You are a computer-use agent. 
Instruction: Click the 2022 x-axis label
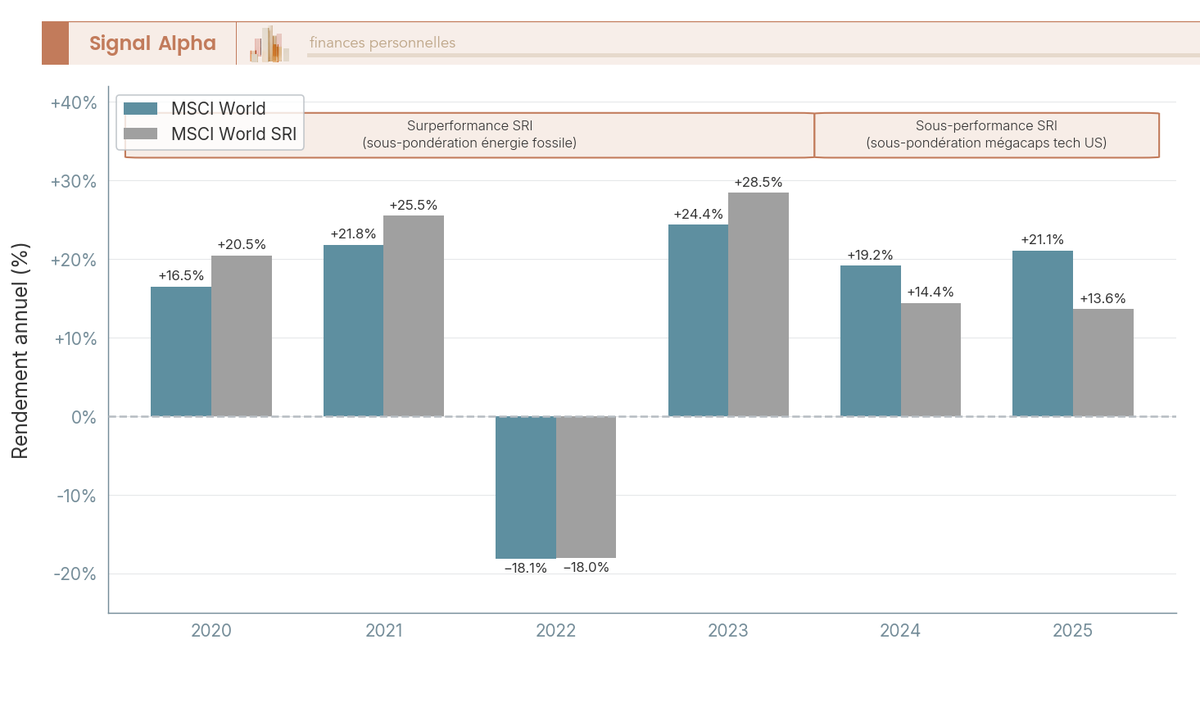click(556, 631)
